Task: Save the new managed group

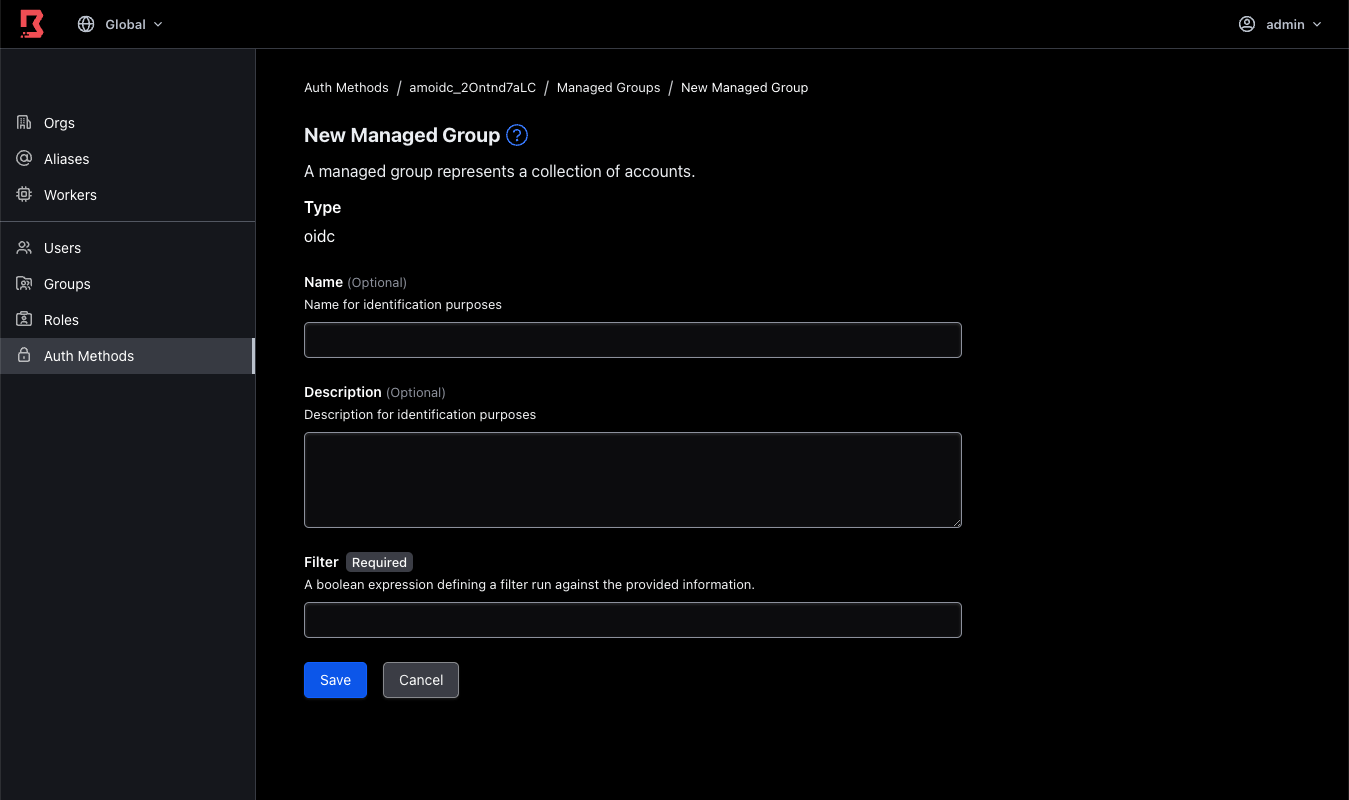Action: [335, 680]
